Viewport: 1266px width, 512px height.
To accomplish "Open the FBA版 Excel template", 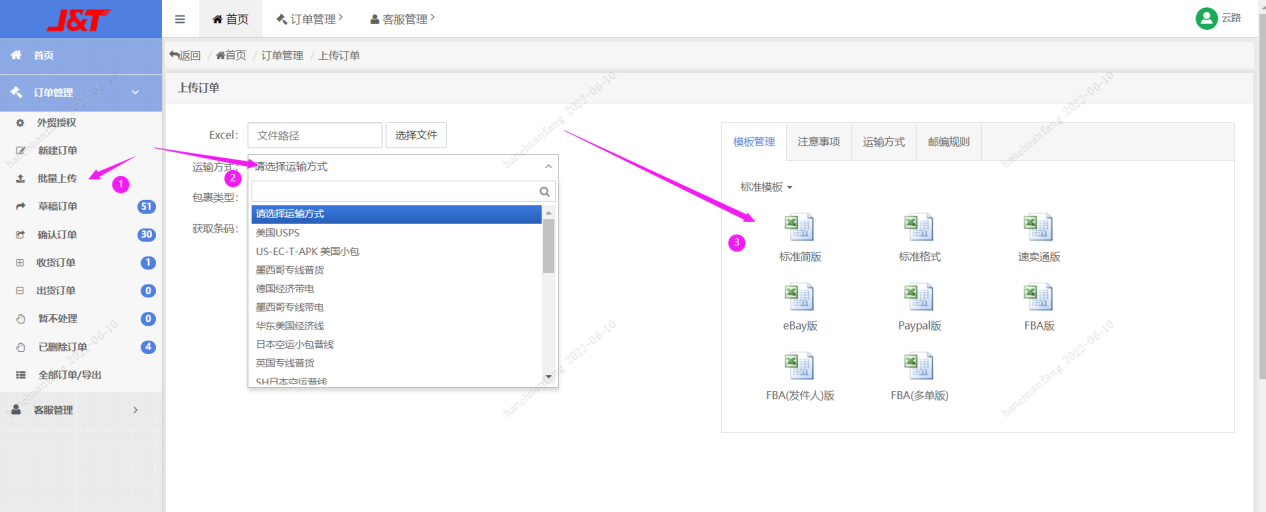I will [x=1039, y=307].
